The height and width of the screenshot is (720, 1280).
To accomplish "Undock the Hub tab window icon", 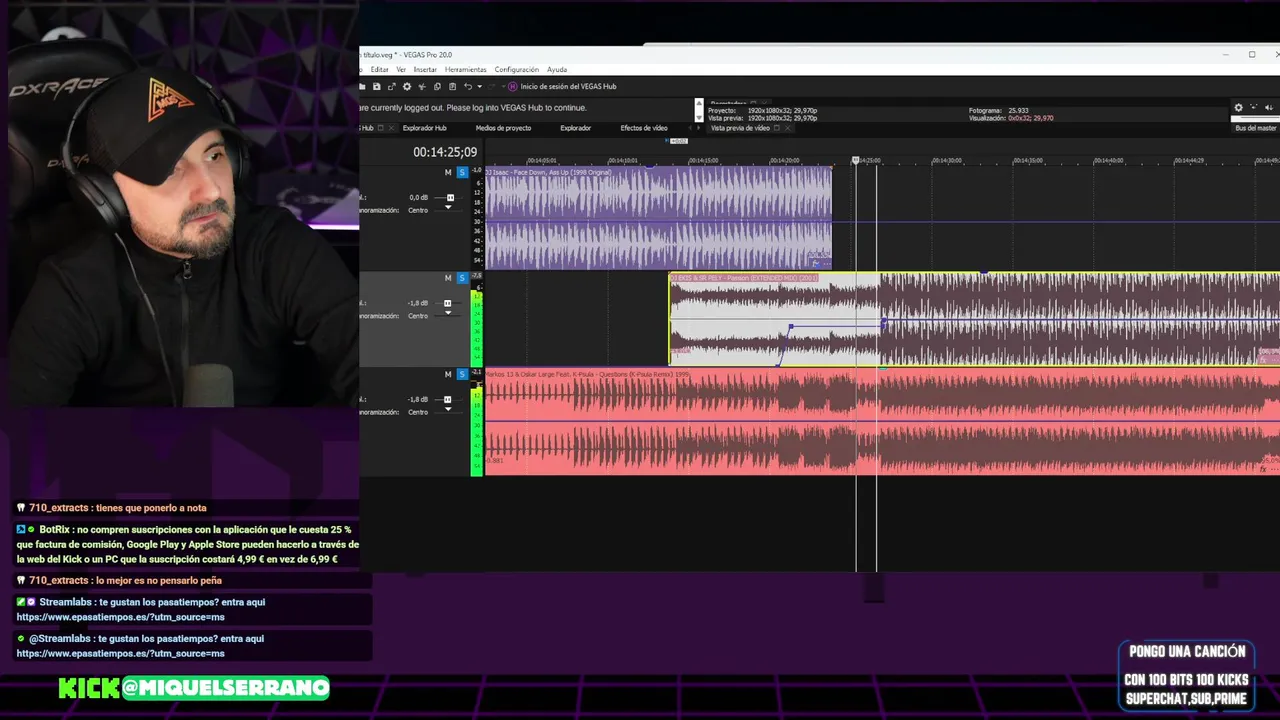I will [x=380, y=128].
